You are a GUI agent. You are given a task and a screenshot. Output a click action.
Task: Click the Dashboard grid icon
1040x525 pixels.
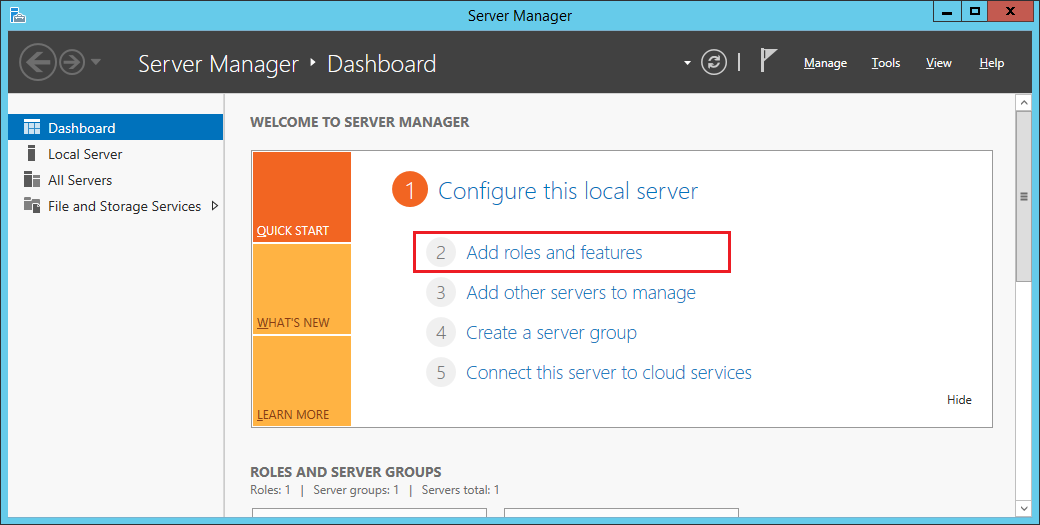(32, 127)
